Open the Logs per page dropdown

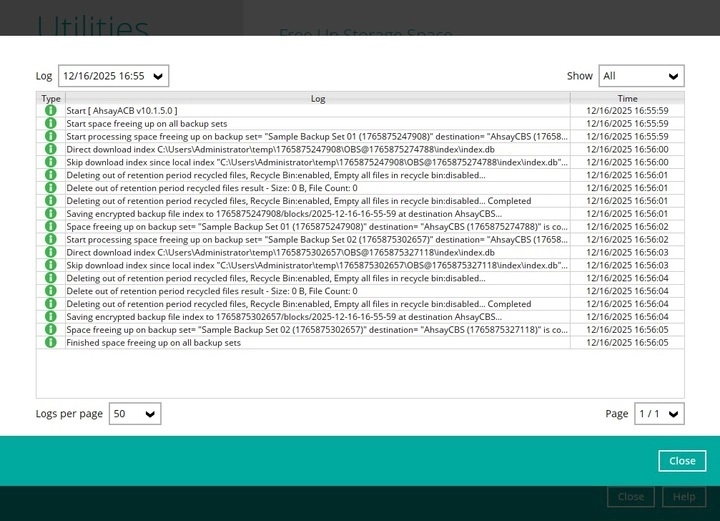(134, 414)
